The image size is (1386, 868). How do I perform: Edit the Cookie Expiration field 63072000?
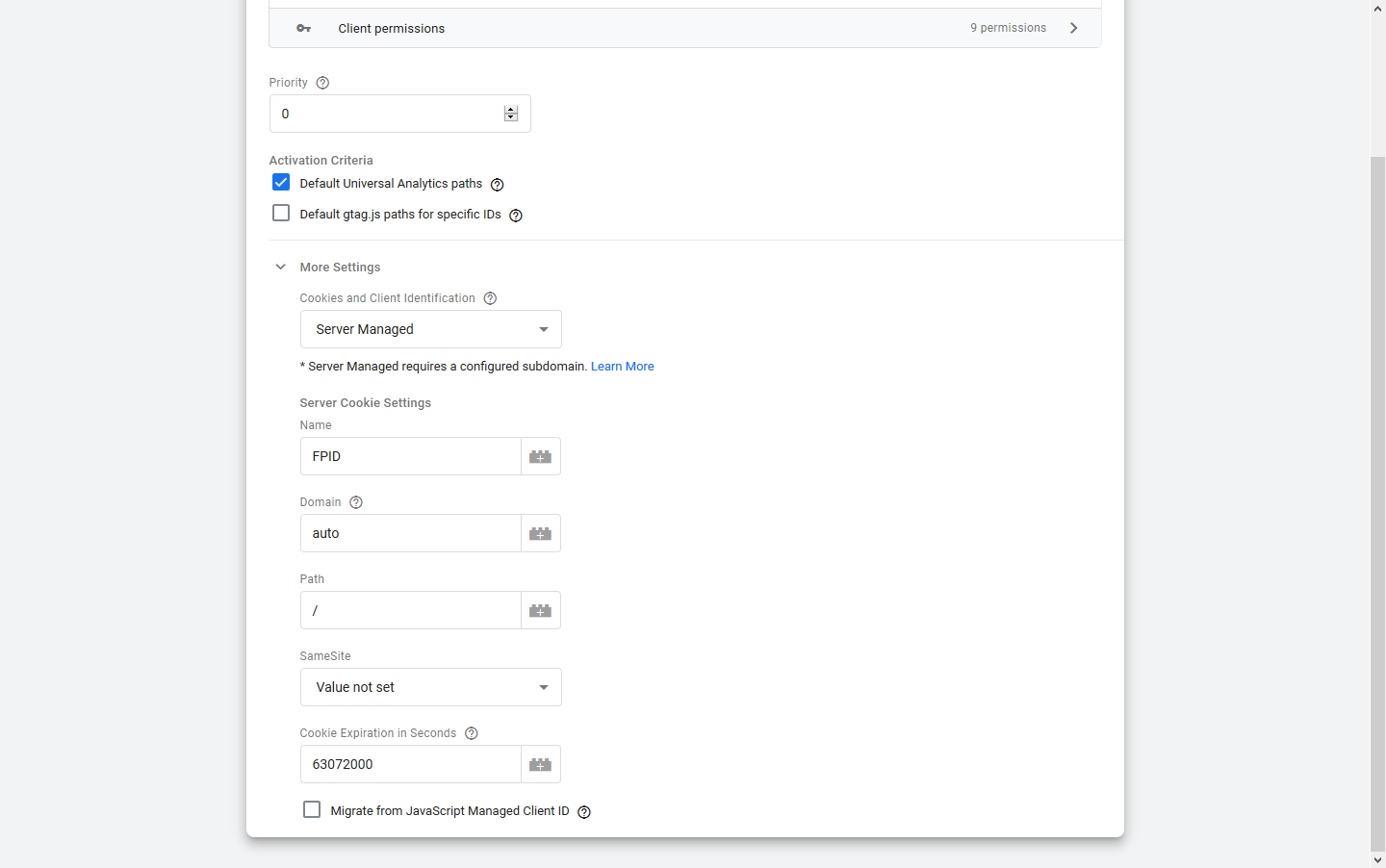tap(411, 764)
